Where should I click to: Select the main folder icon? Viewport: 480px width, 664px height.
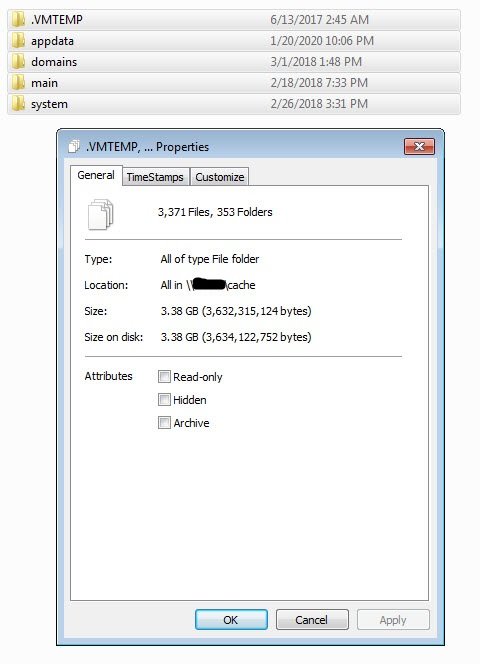coord(18,83)
